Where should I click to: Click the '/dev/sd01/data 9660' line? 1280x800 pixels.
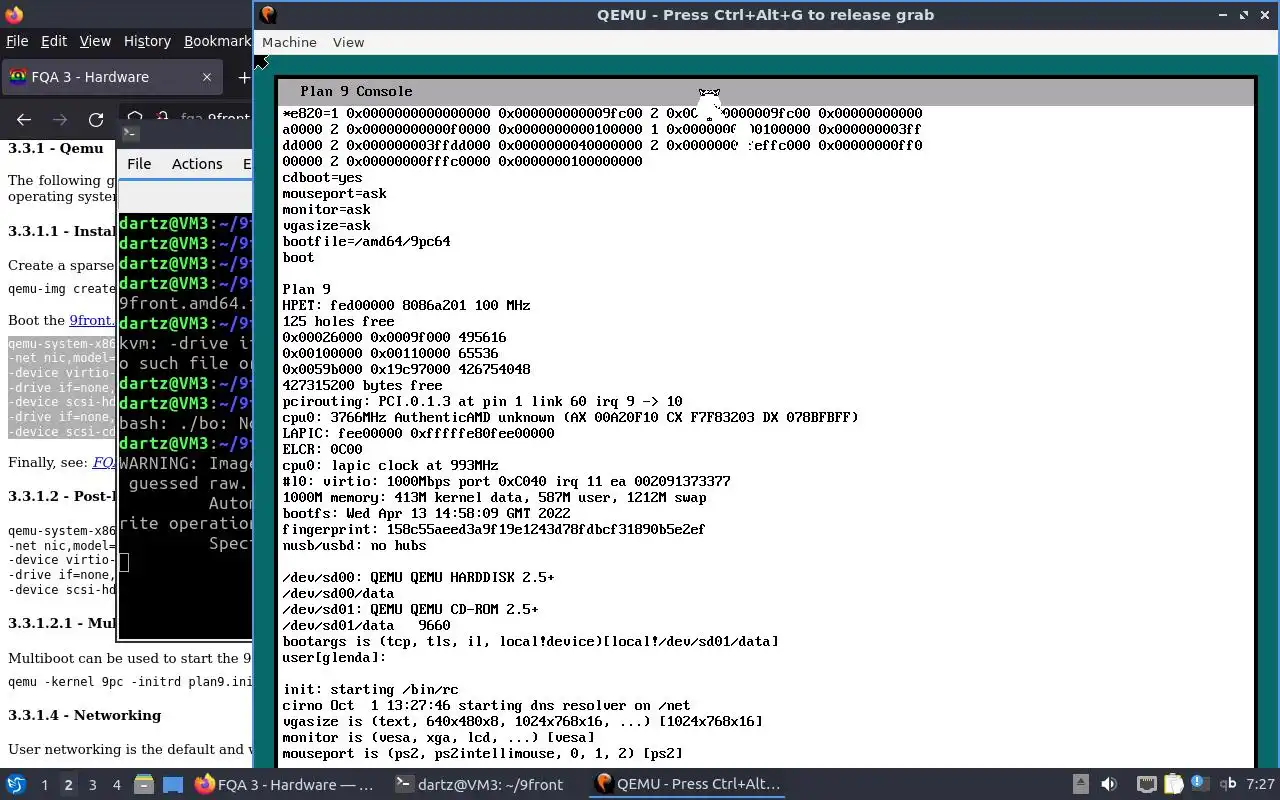(x=366, y=625)
